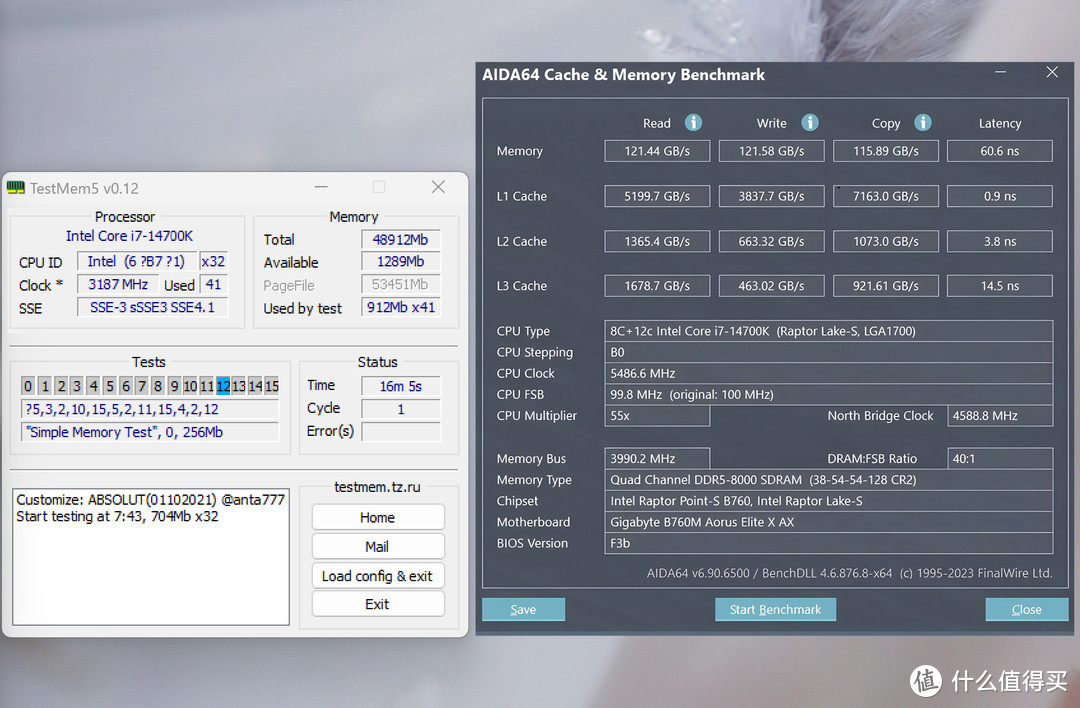This screenshot has width=1080, height=708.
Task: Click the Simple Memory Test description line
Action: coord(150,432)
